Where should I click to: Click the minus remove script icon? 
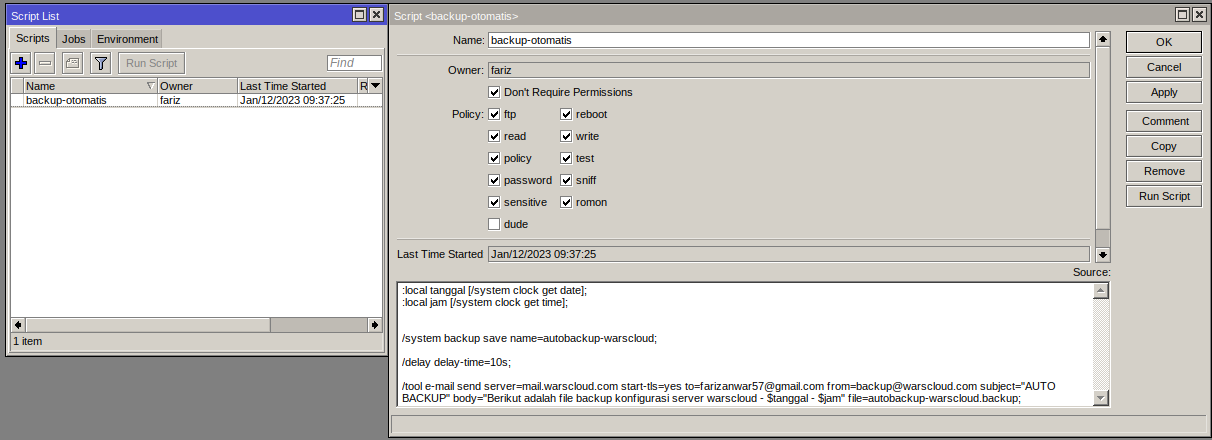(45, 63)
